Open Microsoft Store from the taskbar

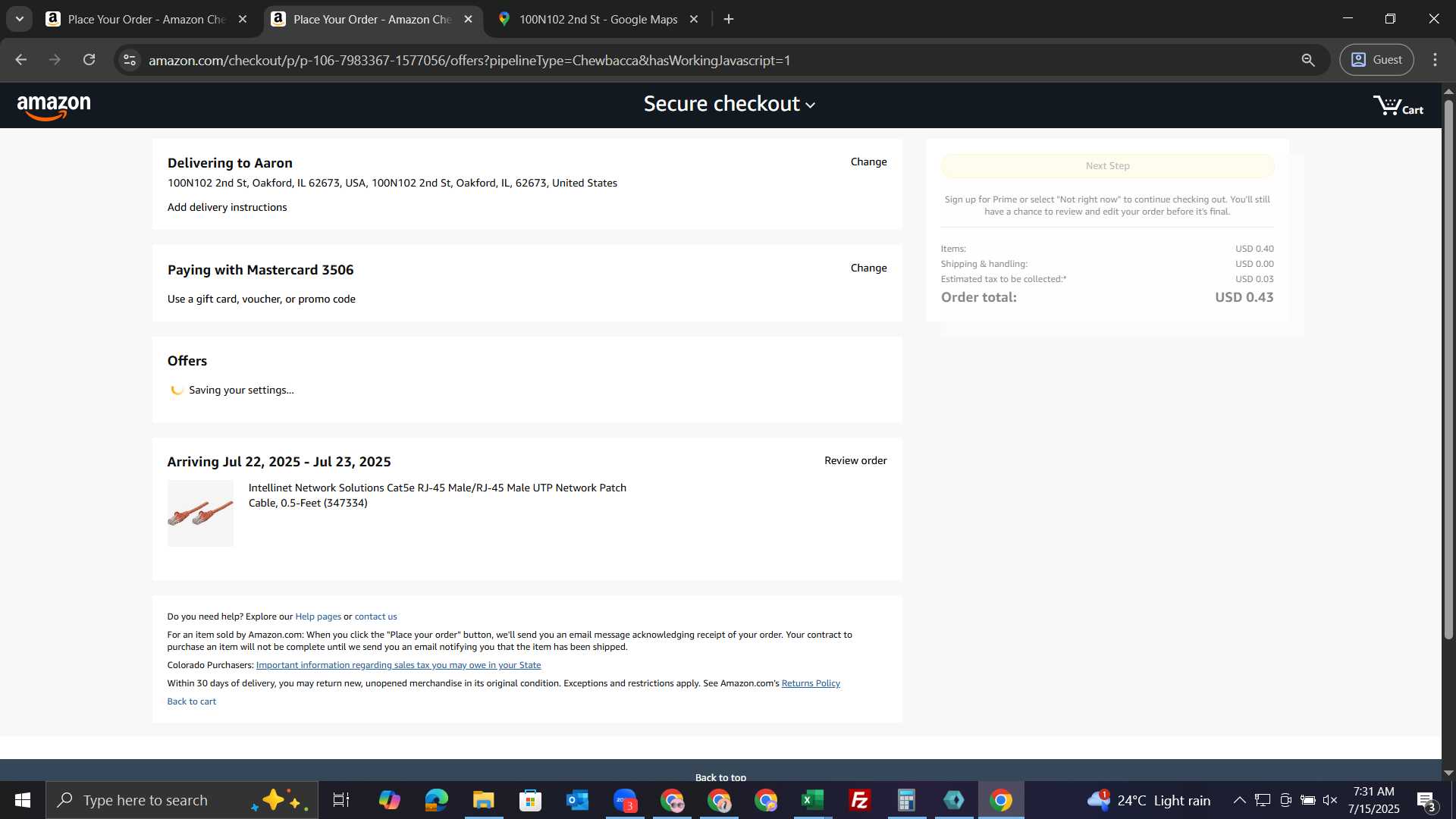click(530, 800)
